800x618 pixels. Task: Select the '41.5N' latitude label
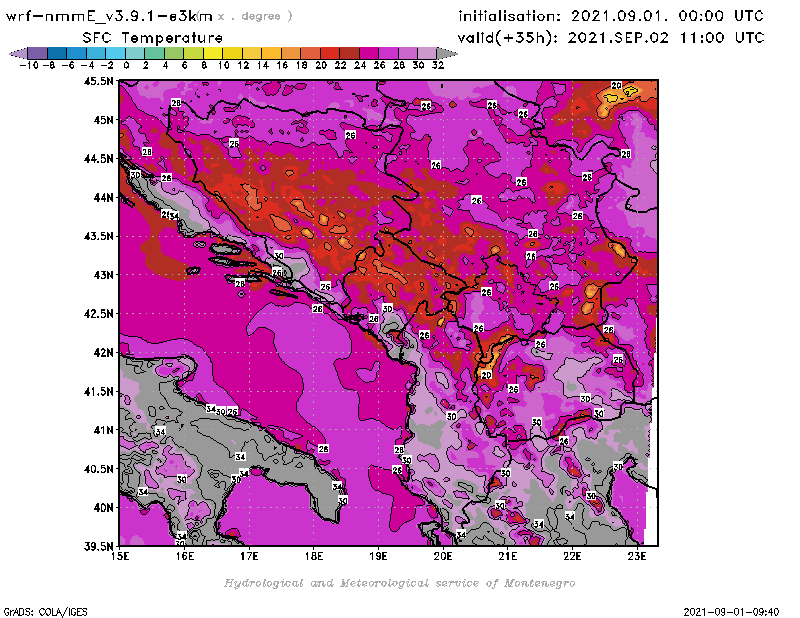click(x=99, y=391)
